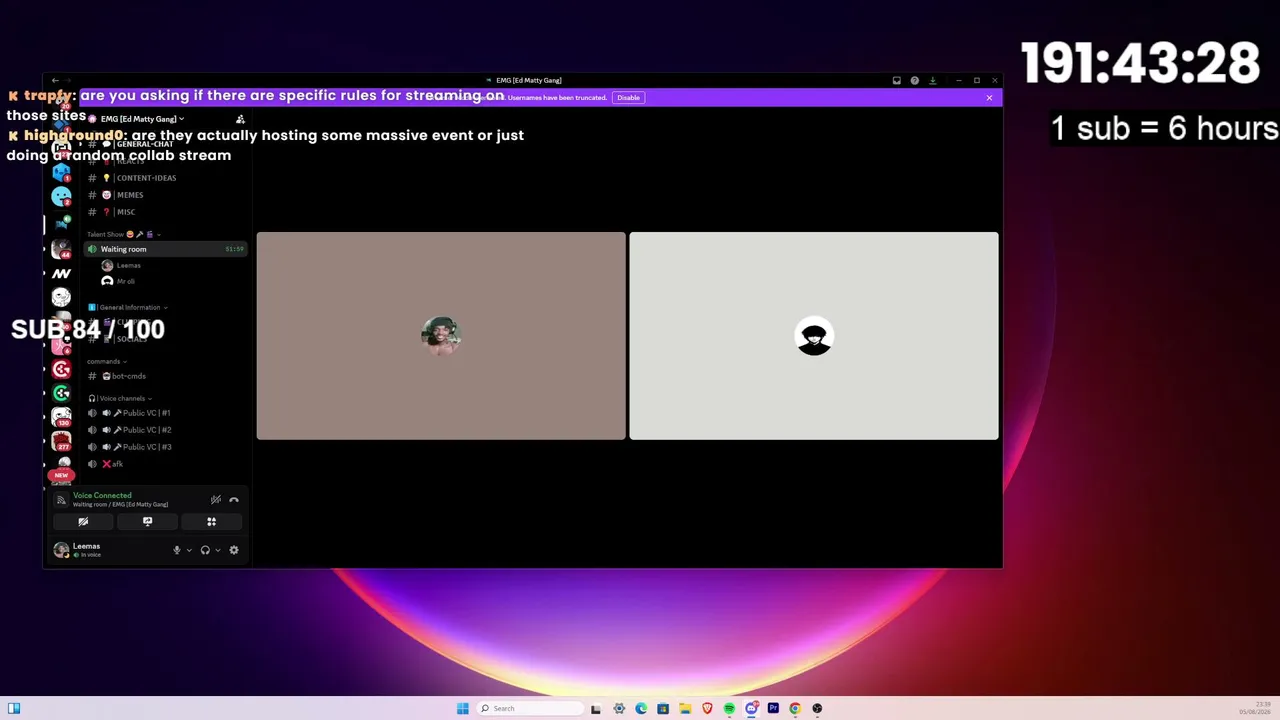The image size is (1280, 720).
Task: Open server icon with 277 badge
Action: point(61,441)
